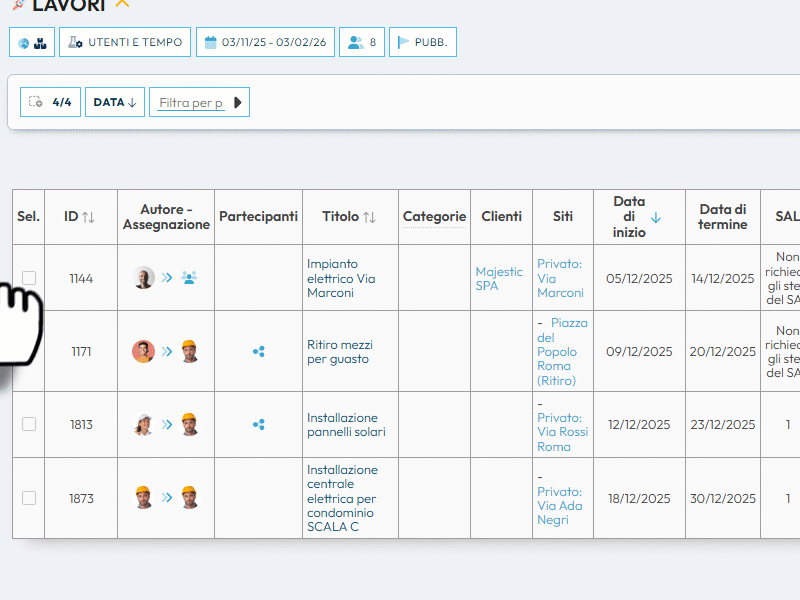Click the group assignee icon for job 1144
The image size is (800, 600).
tap(189, 278)
